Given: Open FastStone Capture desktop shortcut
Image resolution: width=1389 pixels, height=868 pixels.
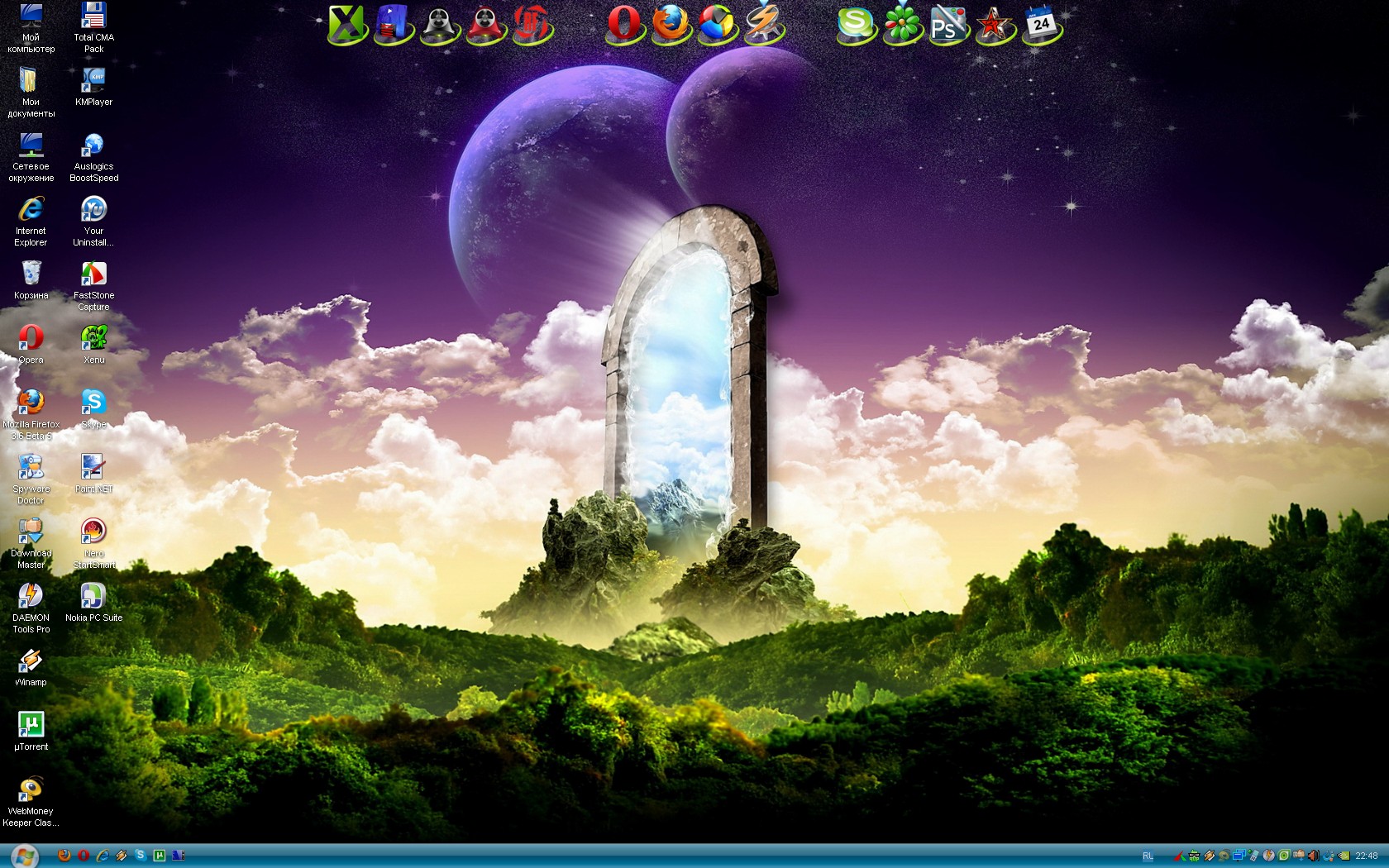Looking at the screenshot, I should (x=93, y=274).
